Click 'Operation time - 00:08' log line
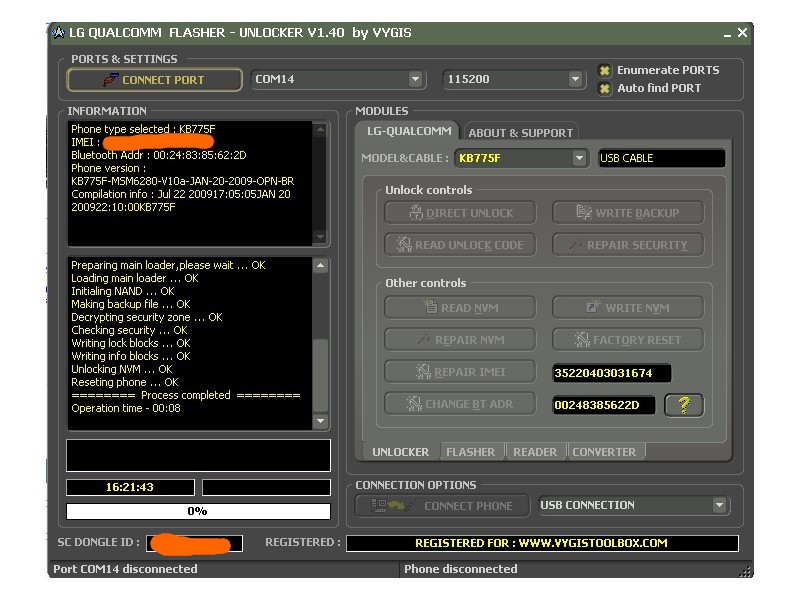The width and height of the screenshot is (800, 600). (126, 408)
